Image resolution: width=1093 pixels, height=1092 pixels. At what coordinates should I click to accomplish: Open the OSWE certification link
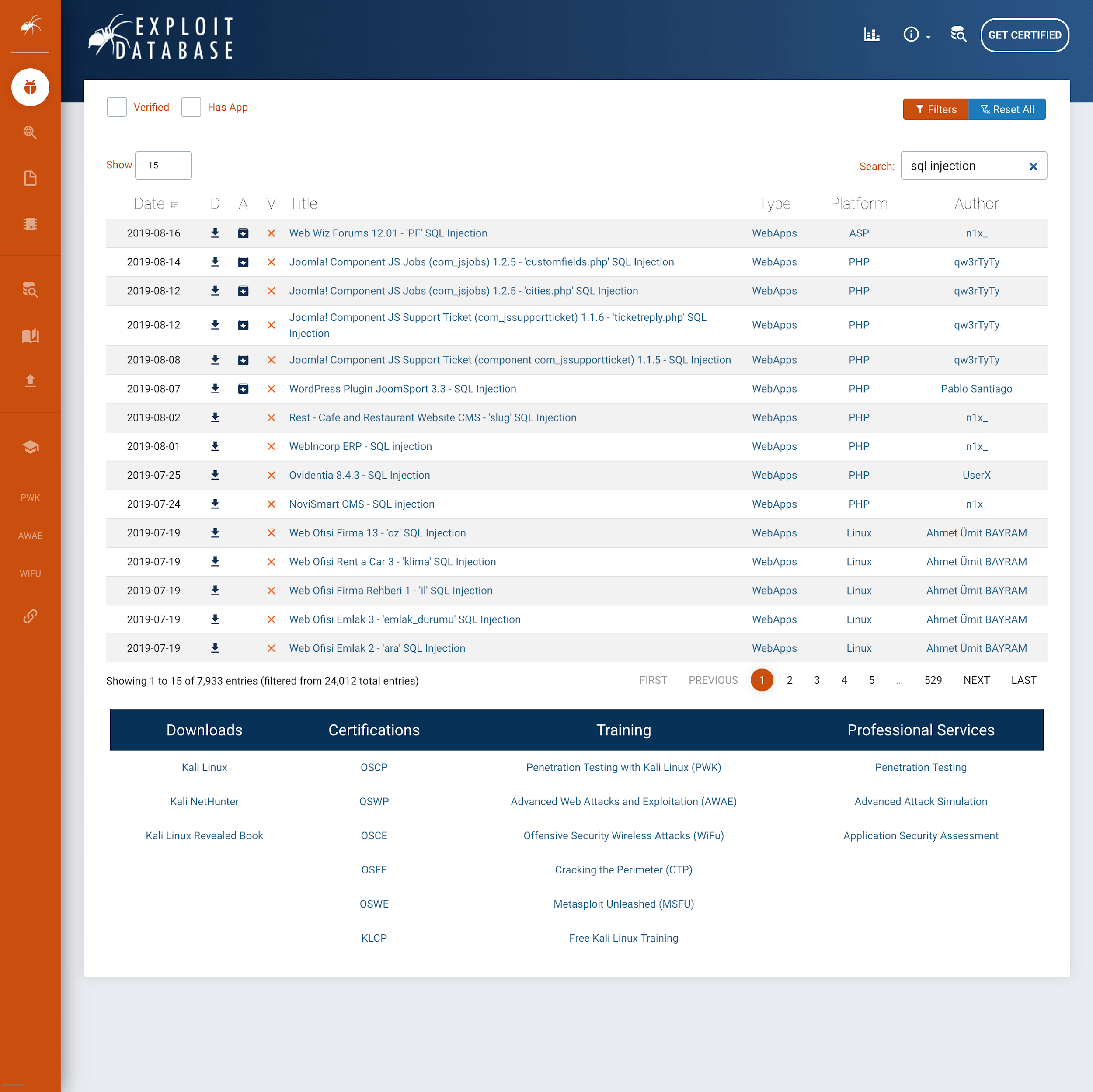pyautogui.click(x=374, y=904)
